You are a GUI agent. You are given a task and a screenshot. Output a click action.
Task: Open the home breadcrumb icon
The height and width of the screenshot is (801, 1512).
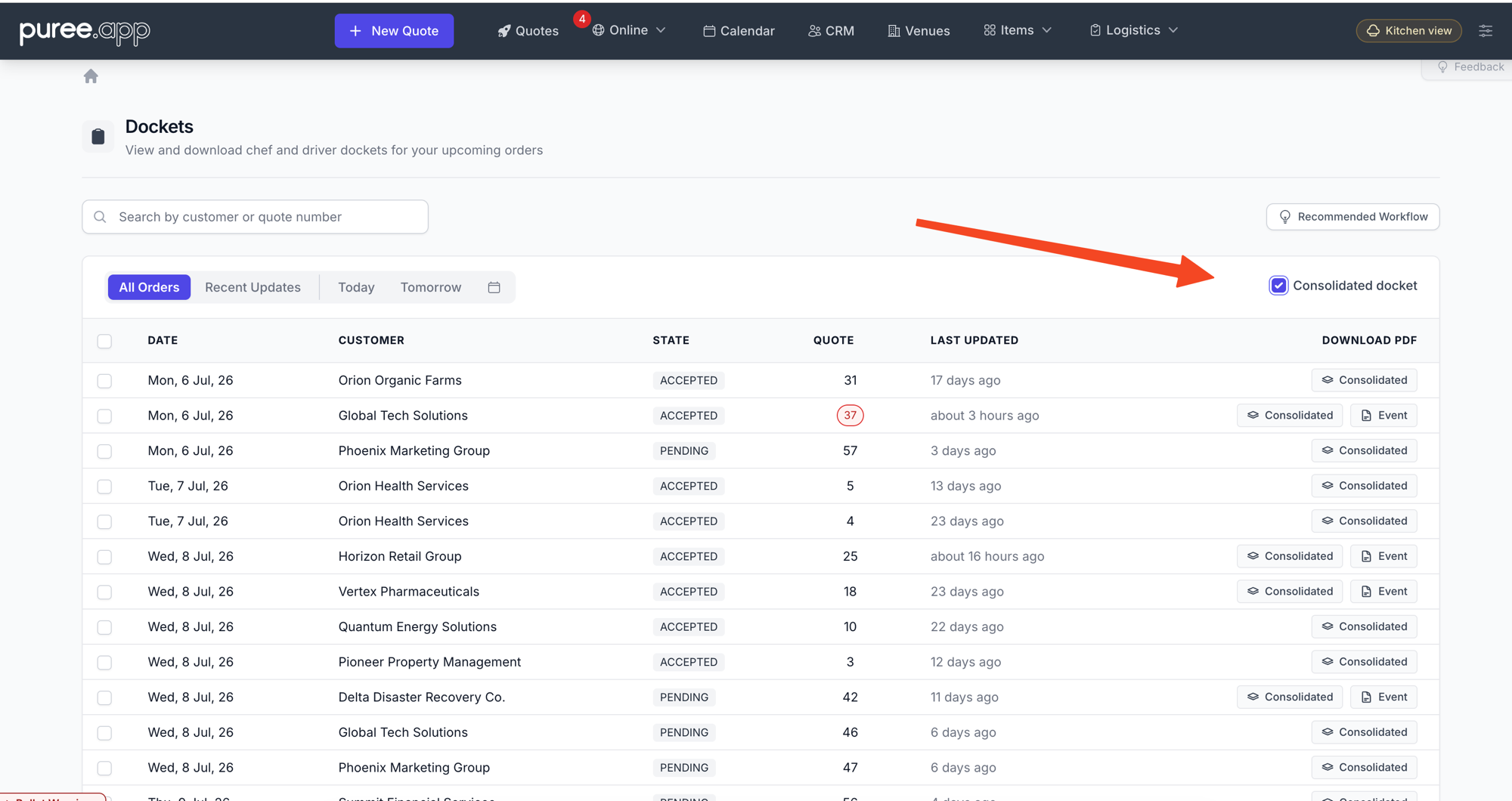(x=91, y=76)
